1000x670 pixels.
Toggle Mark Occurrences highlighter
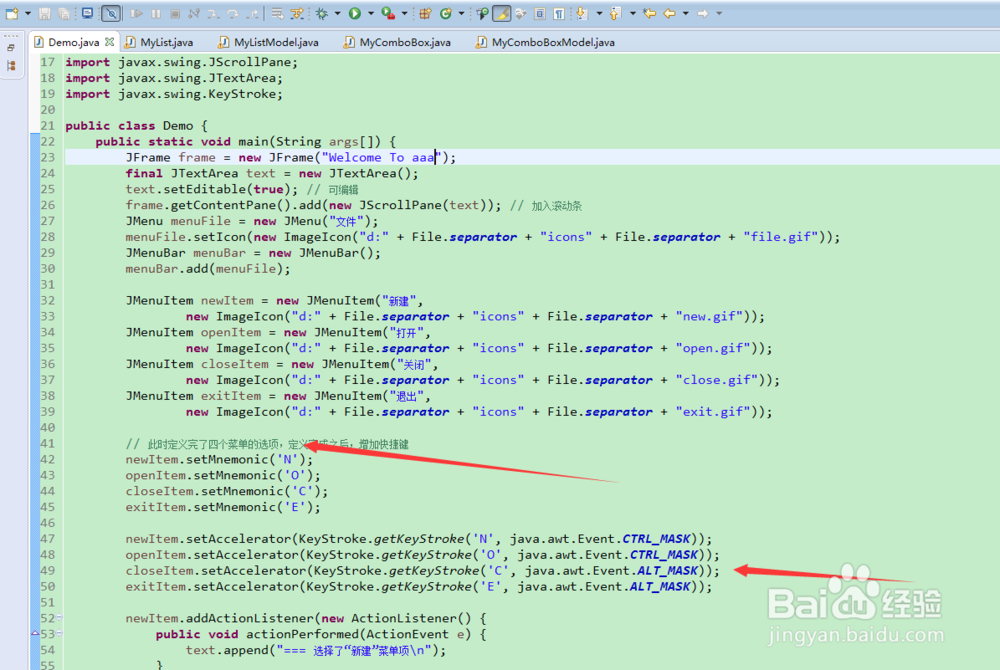[x=502, y=13]
